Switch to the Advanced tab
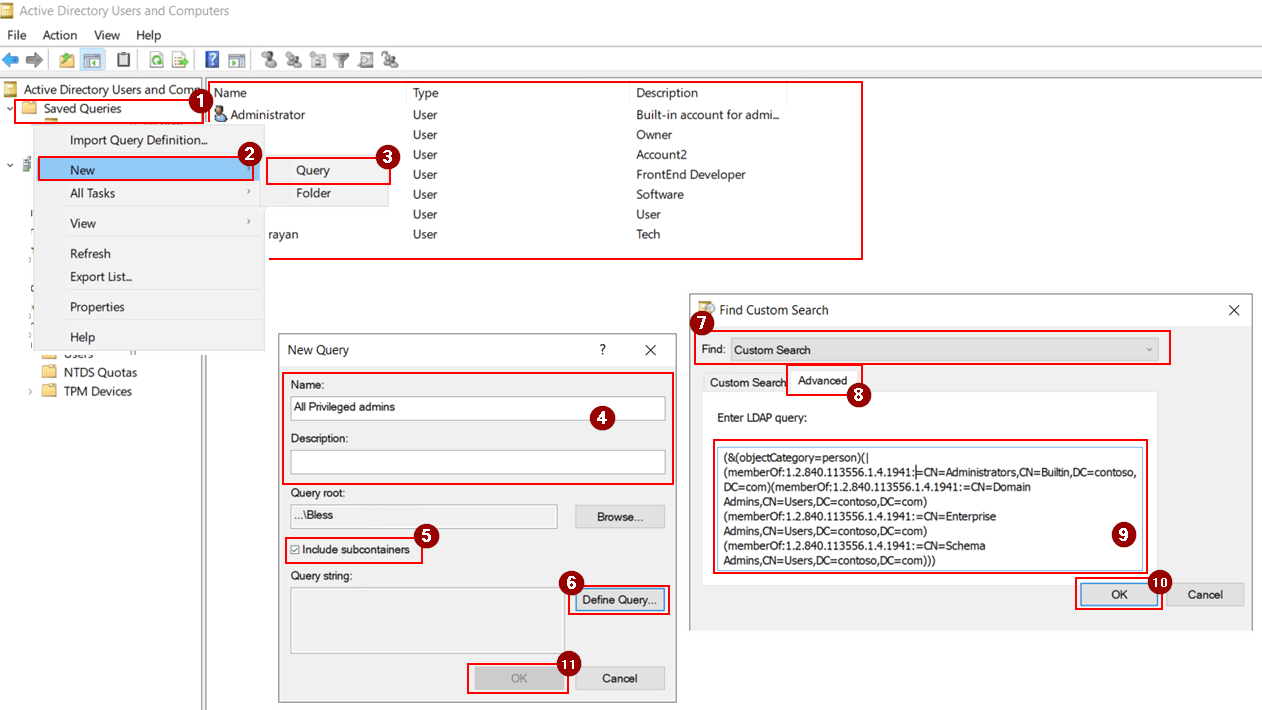1262x710 pixels. coord(824,381)
